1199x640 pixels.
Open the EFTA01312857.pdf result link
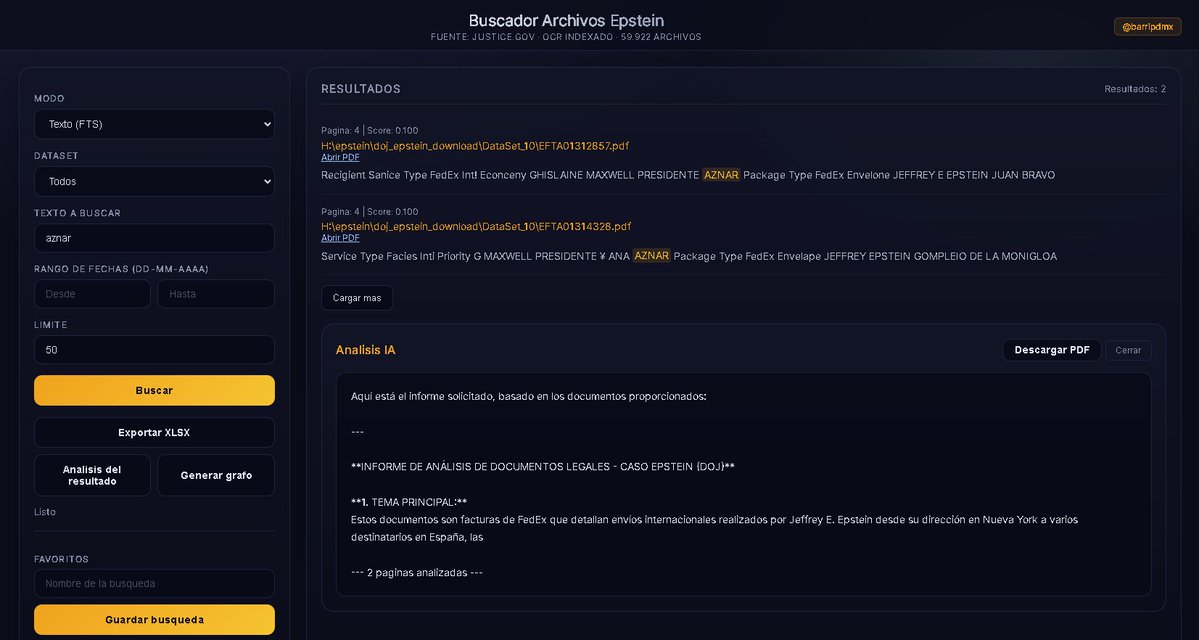coord(475,145)
